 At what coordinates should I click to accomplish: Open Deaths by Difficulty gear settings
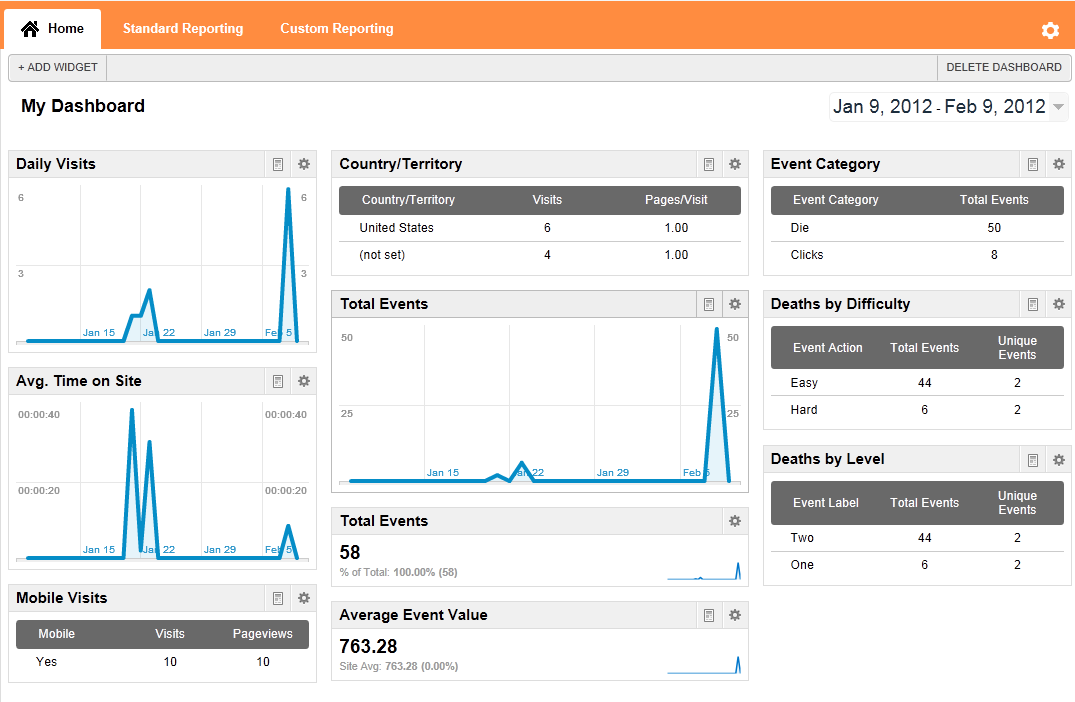1059,304
